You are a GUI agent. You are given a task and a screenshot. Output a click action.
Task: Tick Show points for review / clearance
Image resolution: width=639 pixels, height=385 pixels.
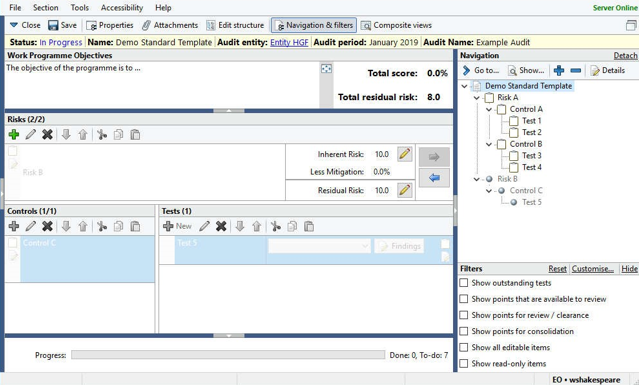point(464,315)
